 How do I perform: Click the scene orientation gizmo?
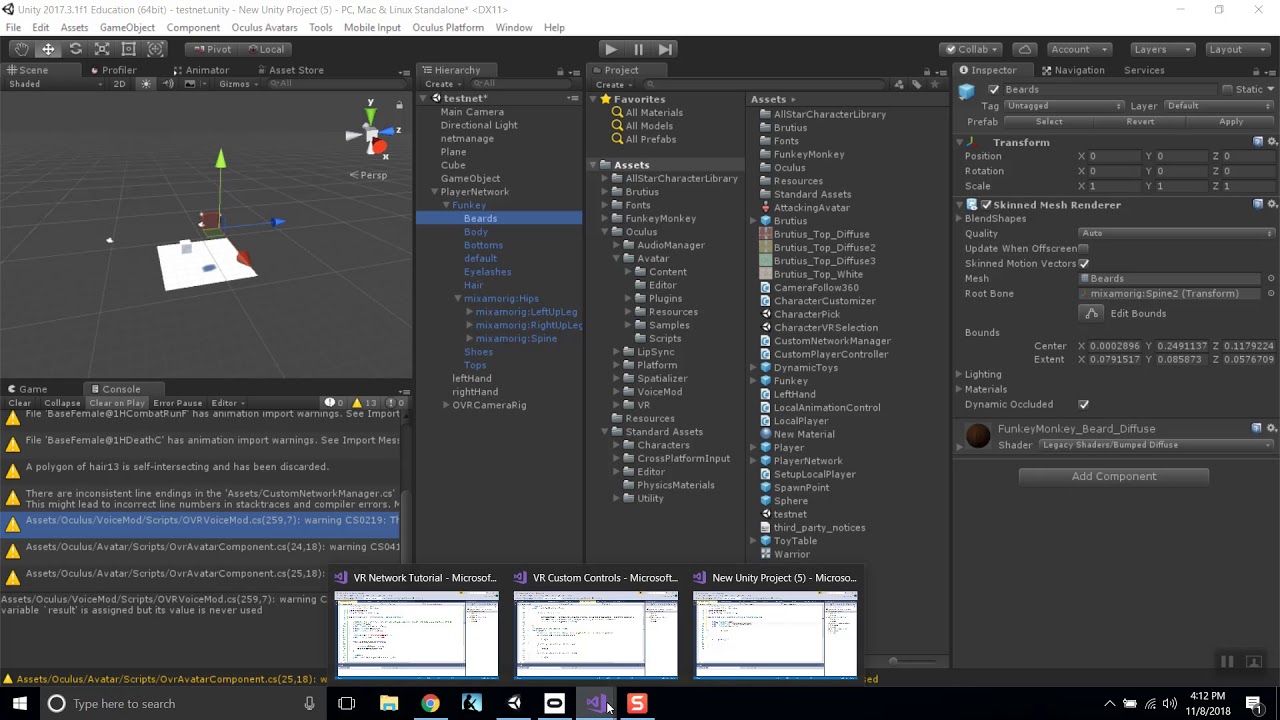coord(372,135)
